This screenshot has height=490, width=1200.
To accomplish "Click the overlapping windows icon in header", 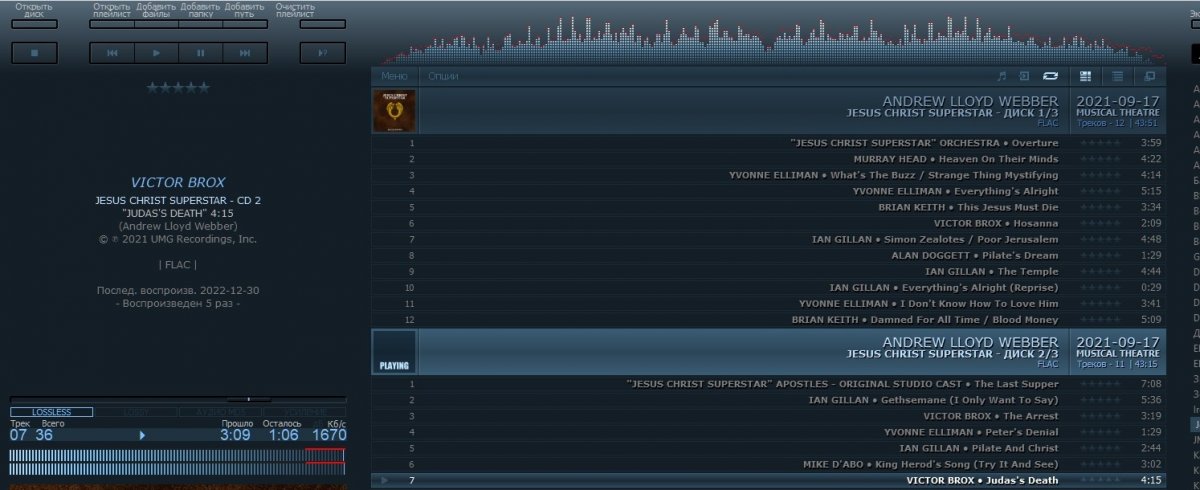I will 1150,76.
